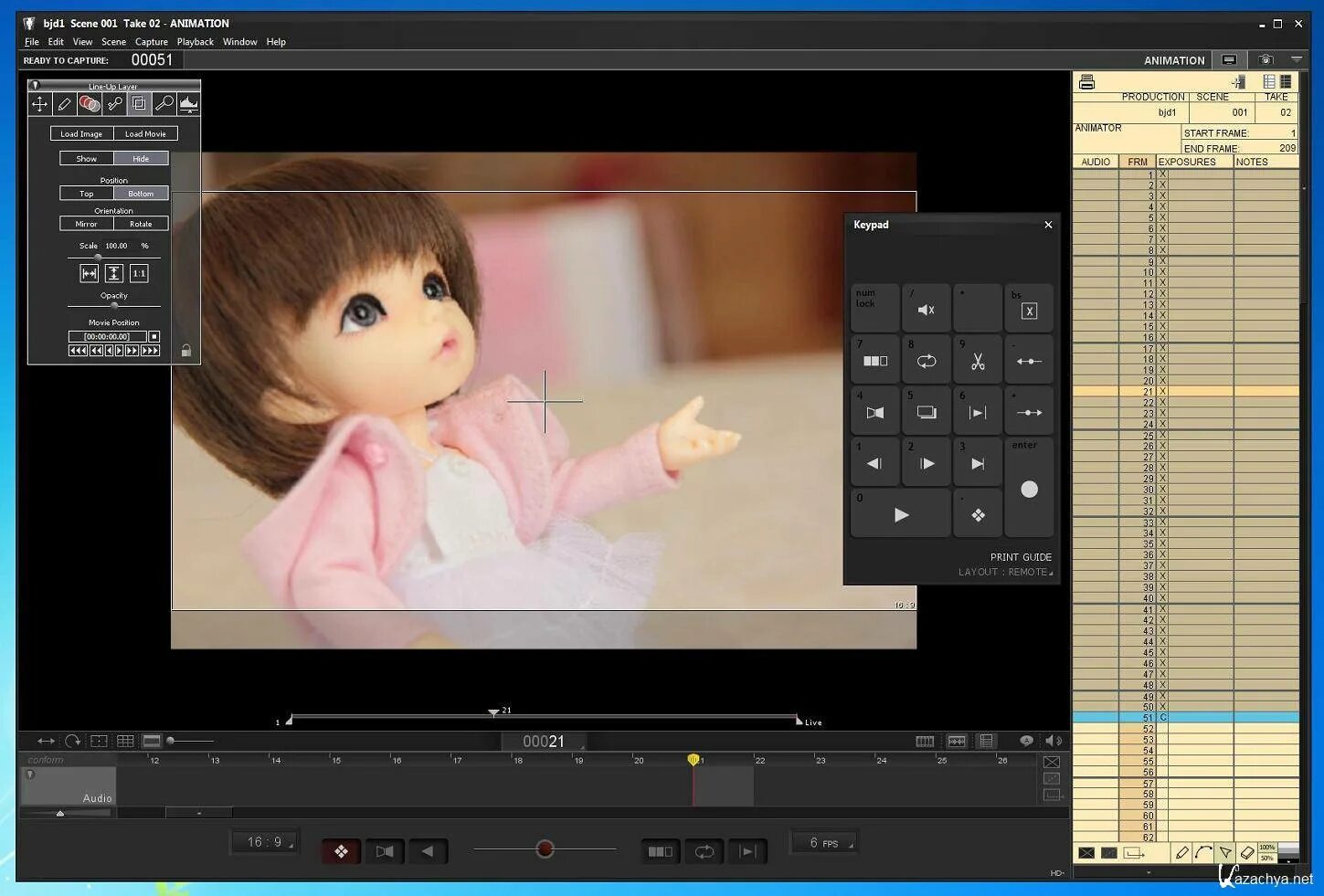The height and width of the screenshot is (896, 1324).
Task: Toggle the loop playback button in transport bar
Action: click(704, 851)
